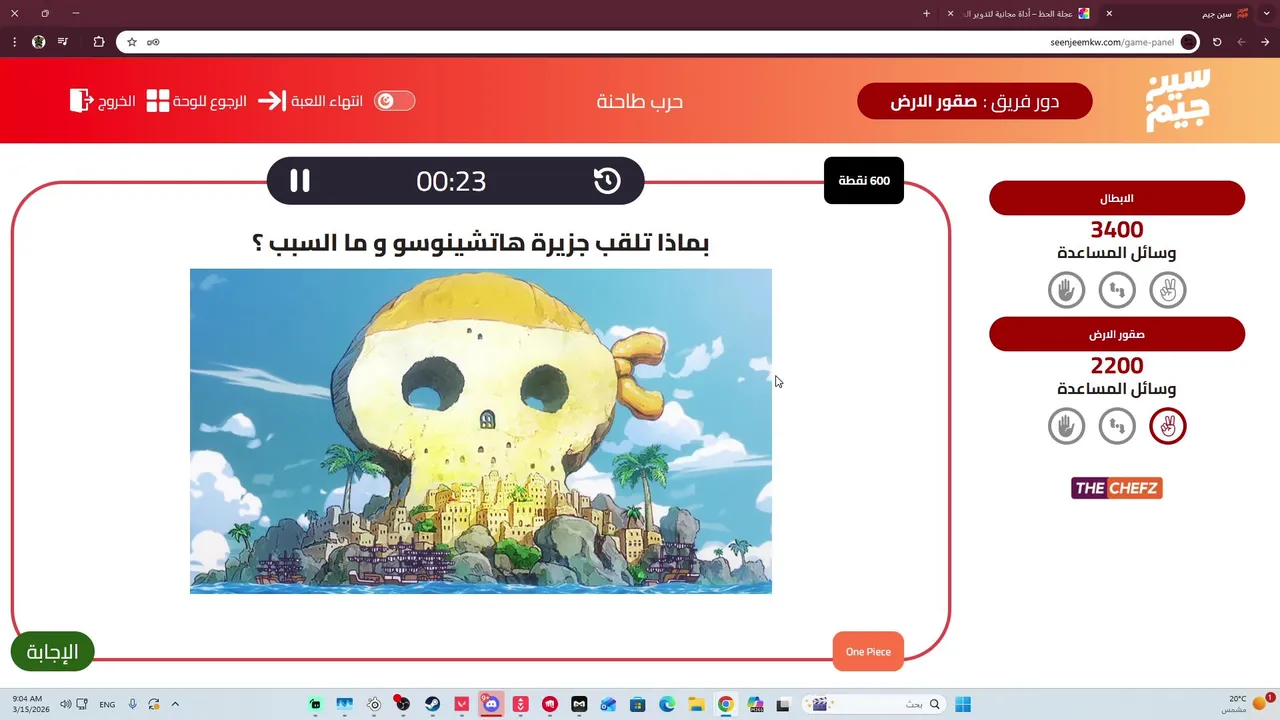
Task: Open the Windows Start menu
Action: [x=963, y=704]
